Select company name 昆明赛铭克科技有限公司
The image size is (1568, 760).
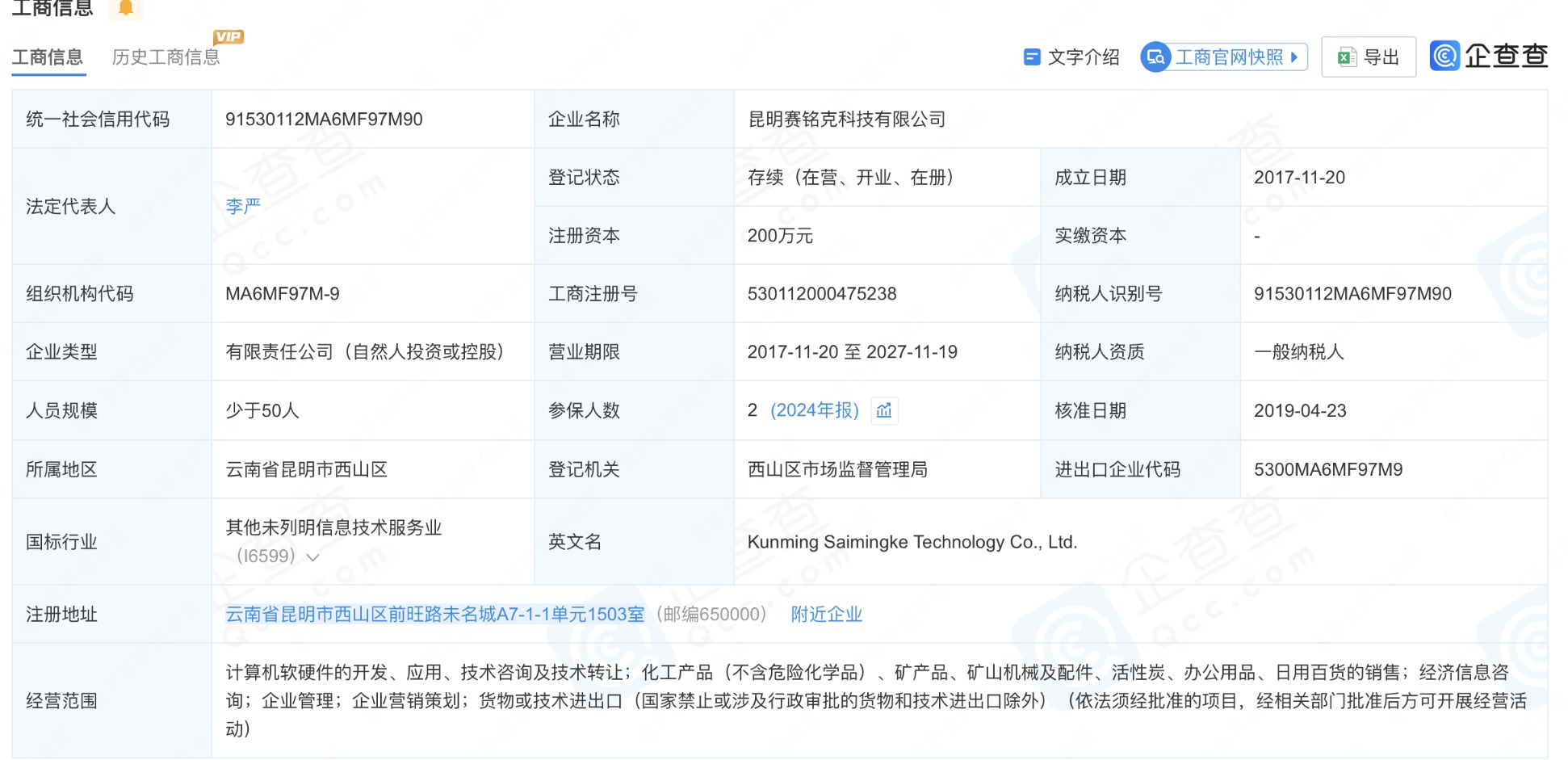847,120
